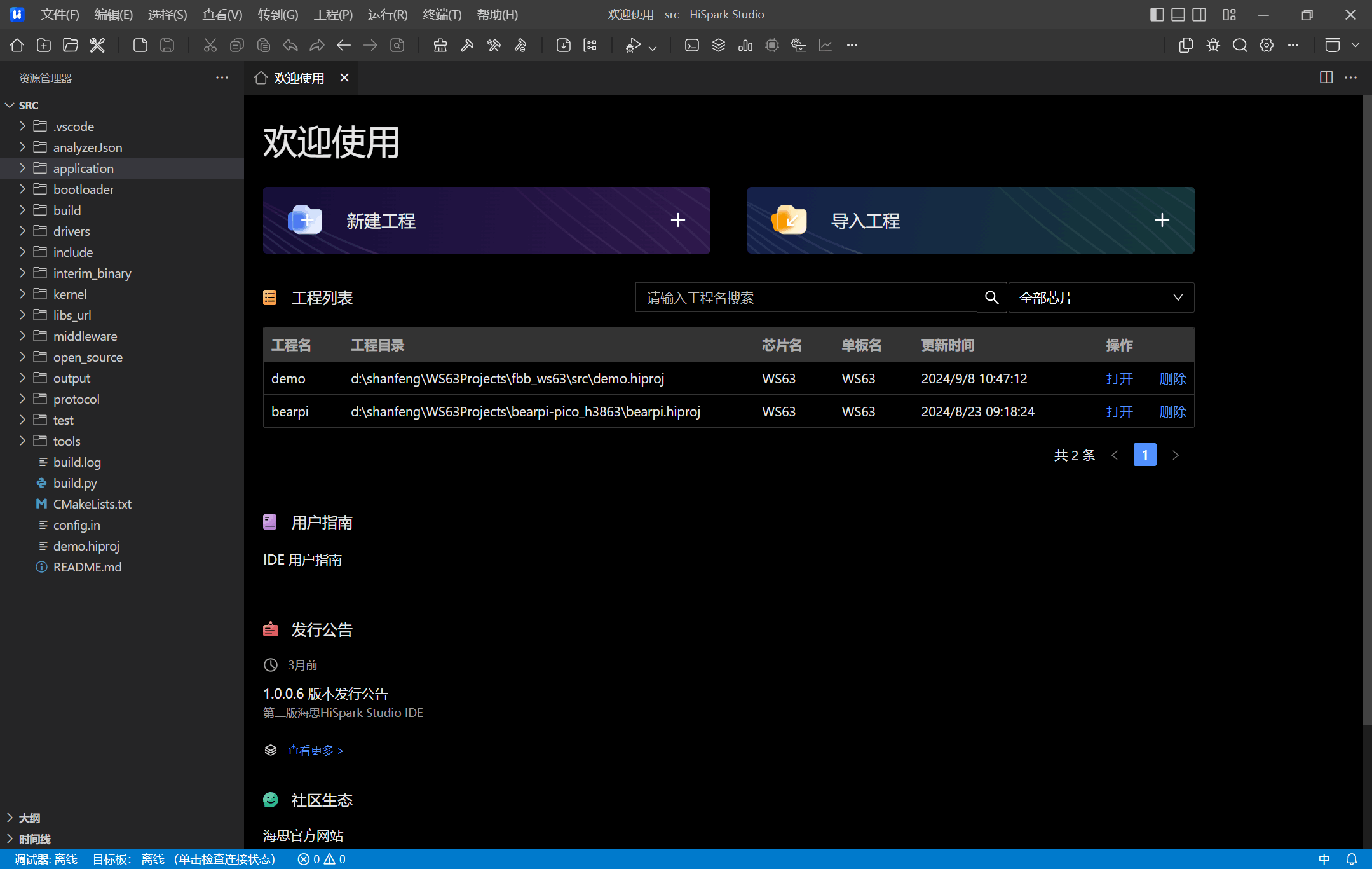Viewport: 1372px width, 869px height.
Task: Toggle the secondary side bar layout icon
Action: click(1199, 15)
